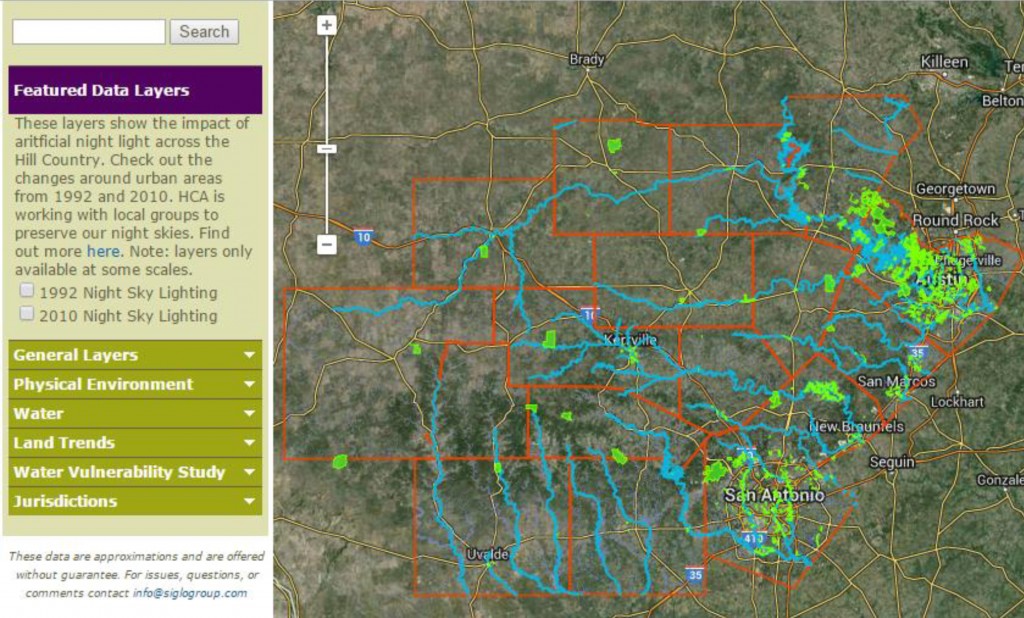The width and height of the screenshot is (1024, 618).
Task: Toggle the 2010 Night Sky Lighting checkbox
Action: (x=27, y=315)
